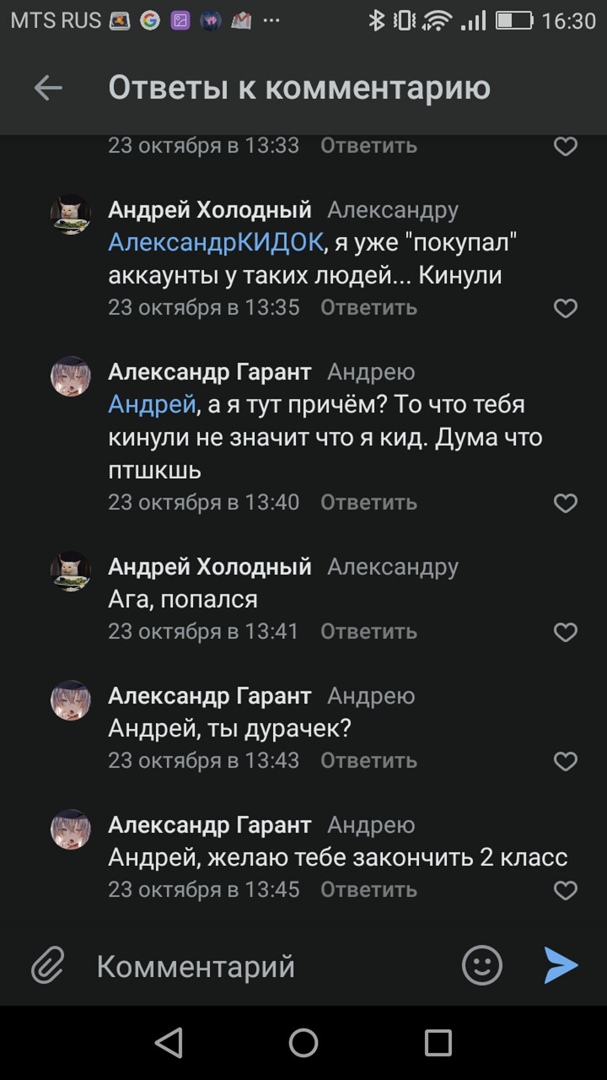
Task: Like the 13:33 comment at top
Action: pos(565,147)
